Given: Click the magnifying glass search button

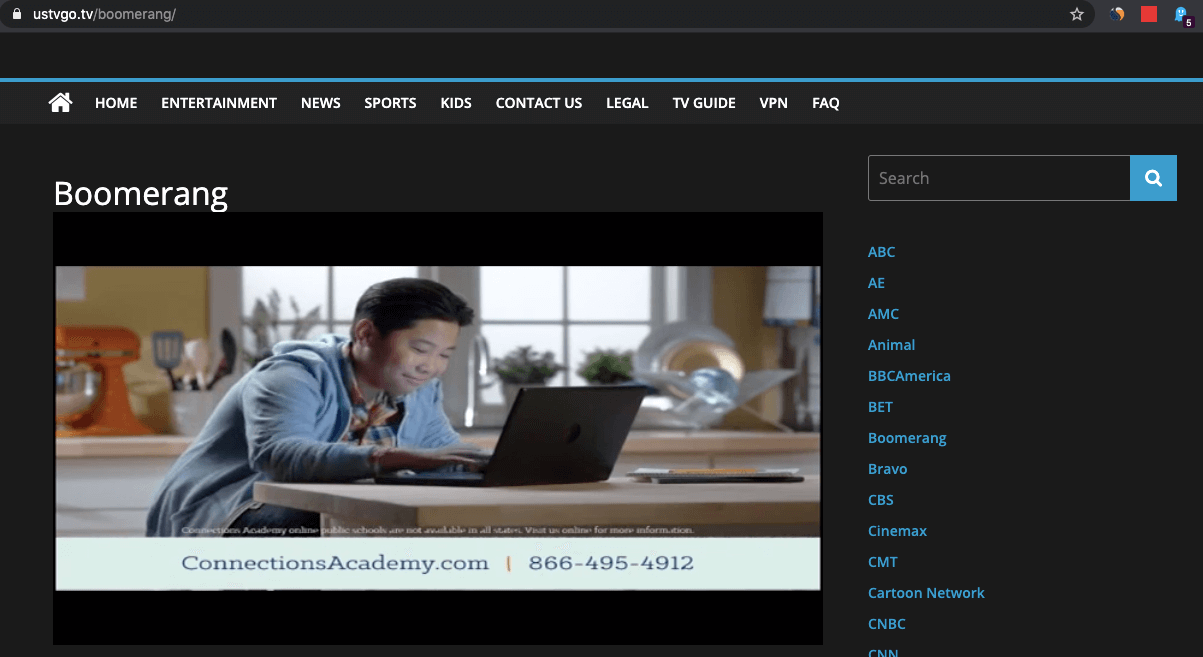Looking at the screenshot, I should click(x=1153, y=178).
